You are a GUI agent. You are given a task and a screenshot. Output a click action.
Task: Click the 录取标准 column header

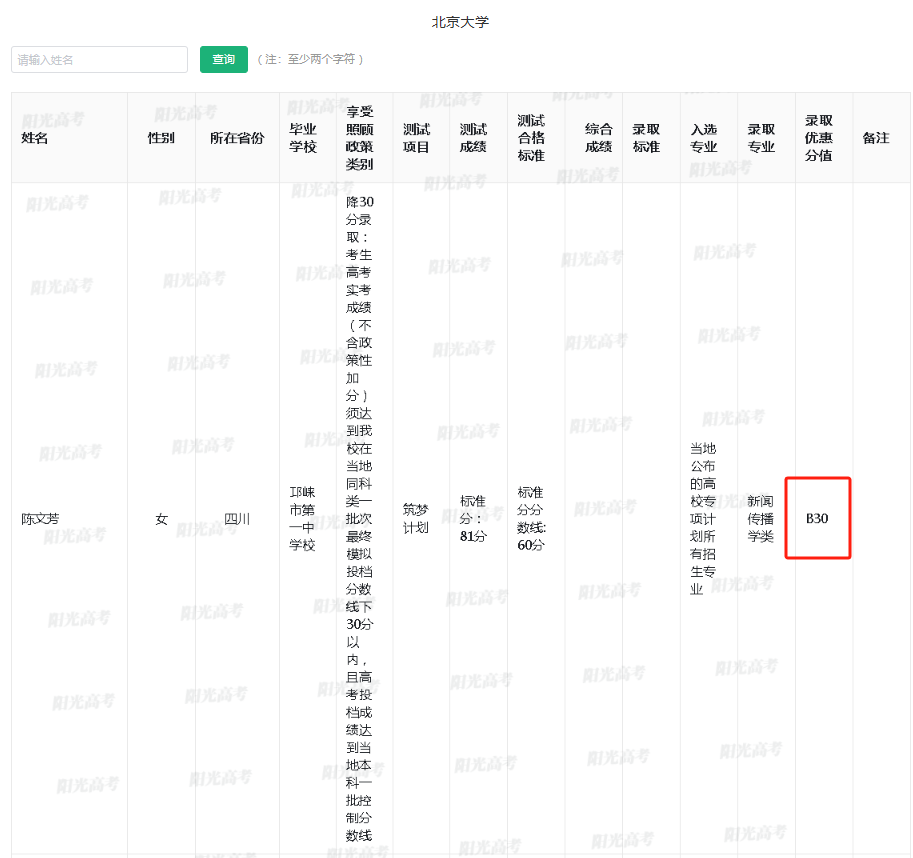coord(646,138)
